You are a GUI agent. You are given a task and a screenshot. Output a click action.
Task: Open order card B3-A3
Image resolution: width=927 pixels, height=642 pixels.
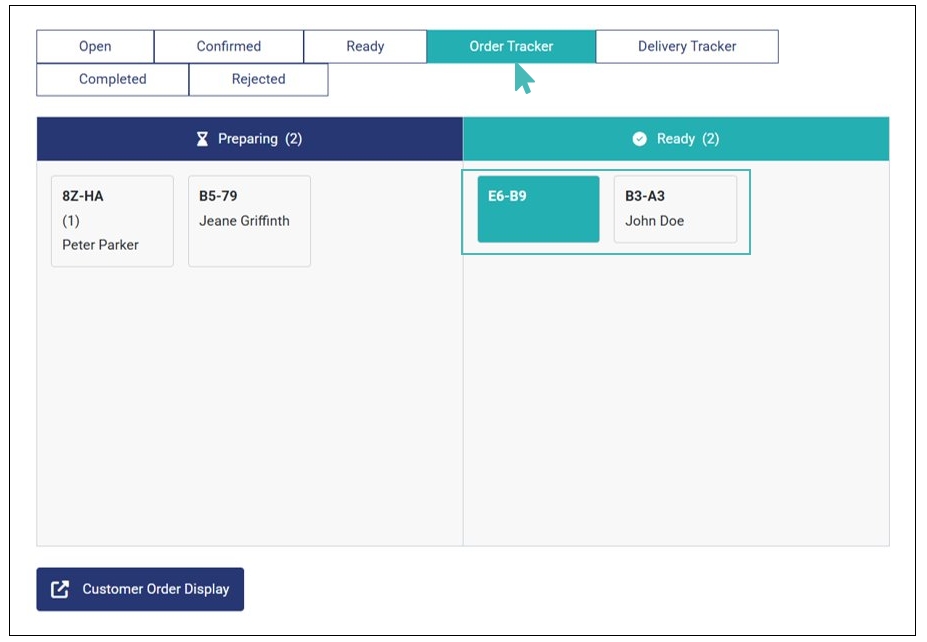(x=675, y=209)
